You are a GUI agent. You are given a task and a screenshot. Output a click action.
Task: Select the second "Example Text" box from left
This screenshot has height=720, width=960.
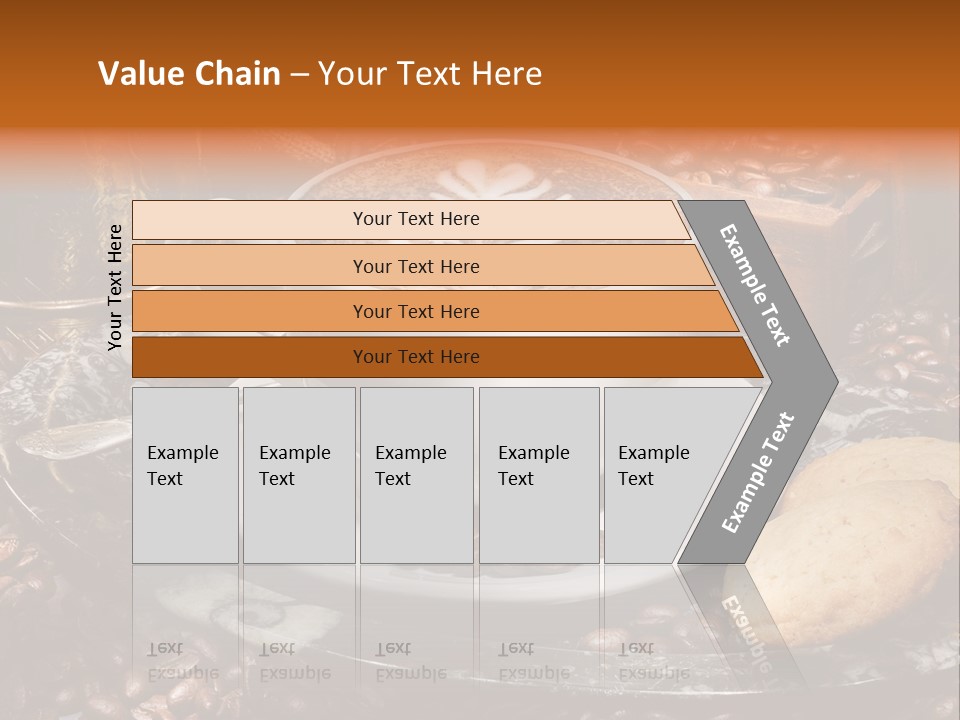(x=298, y=475)
